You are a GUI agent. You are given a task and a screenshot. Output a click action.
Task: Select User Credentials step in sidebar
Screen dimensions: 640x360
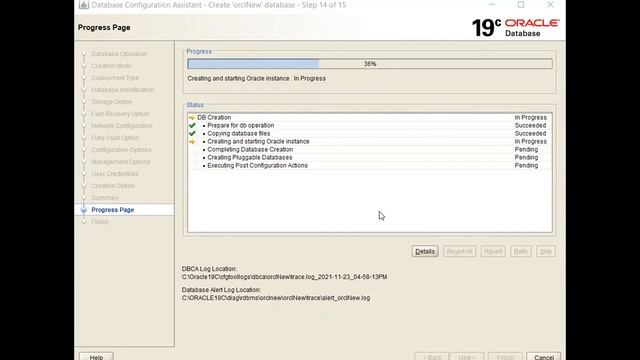[114, 174]
